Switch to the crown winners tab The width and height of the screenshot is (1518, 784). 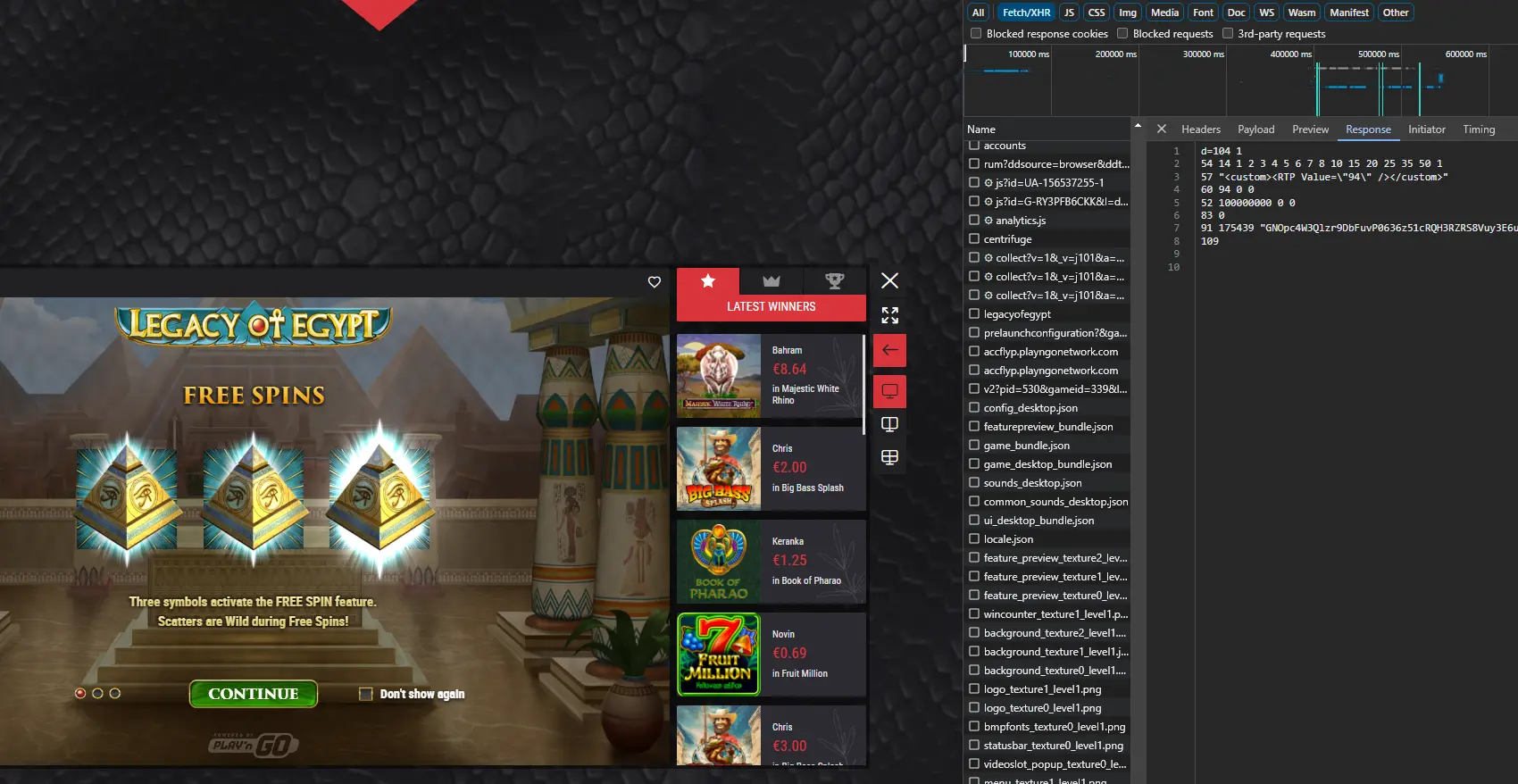pos(772,281)
